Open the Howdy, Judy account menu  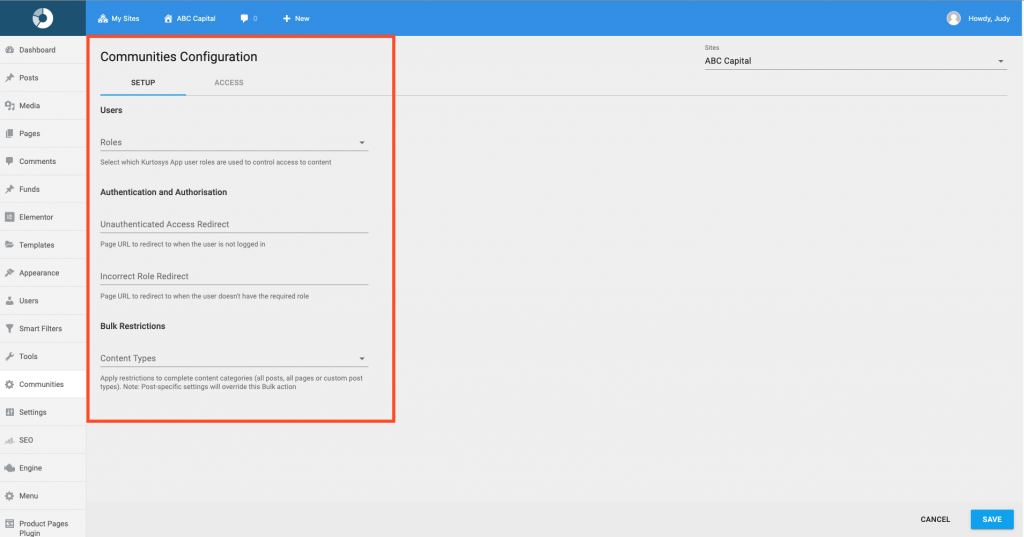(978, 18)
